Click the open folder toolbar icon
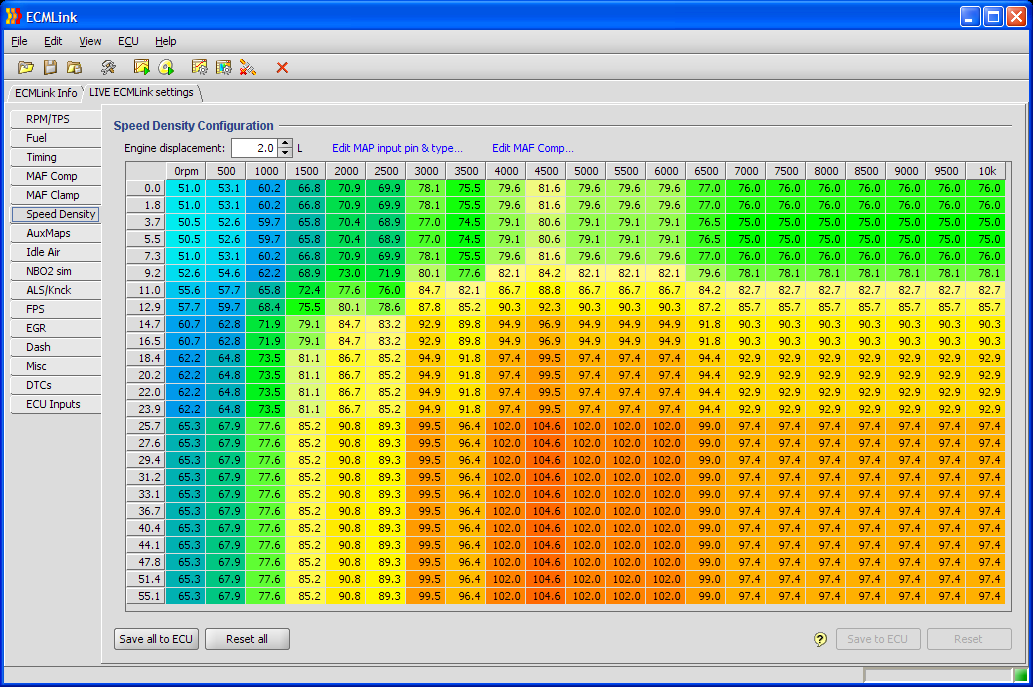The image size is (1033, 687). (26, 67)
